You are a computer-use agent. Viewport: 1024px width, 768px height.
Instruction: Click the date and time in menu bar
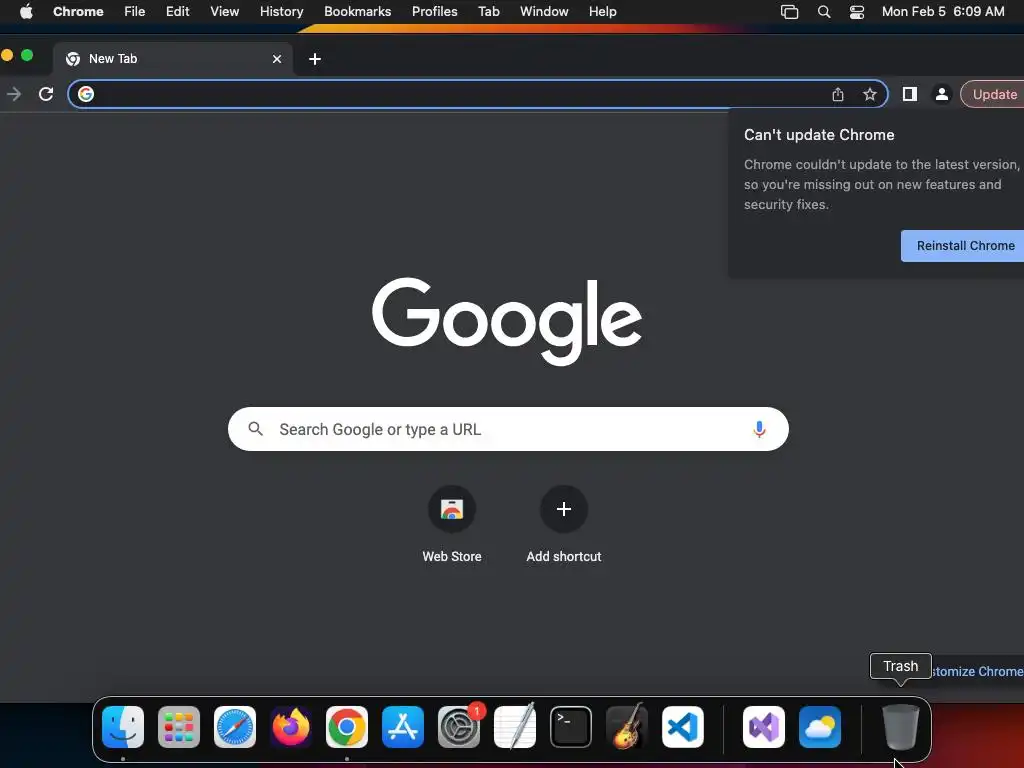[x=943, y=12]
